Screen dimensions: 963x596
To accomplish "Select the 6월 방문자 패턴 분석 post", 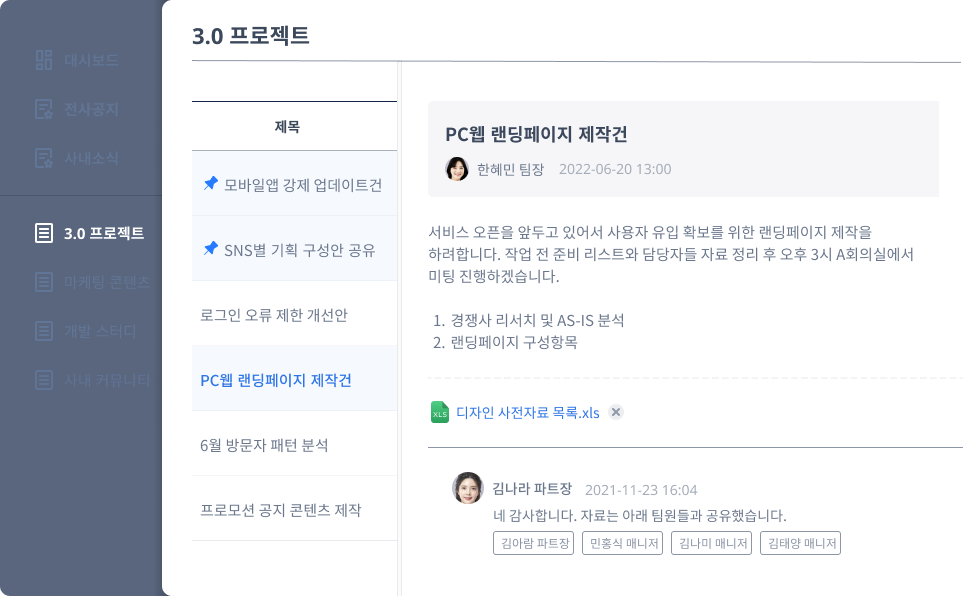I will (264, 445).
